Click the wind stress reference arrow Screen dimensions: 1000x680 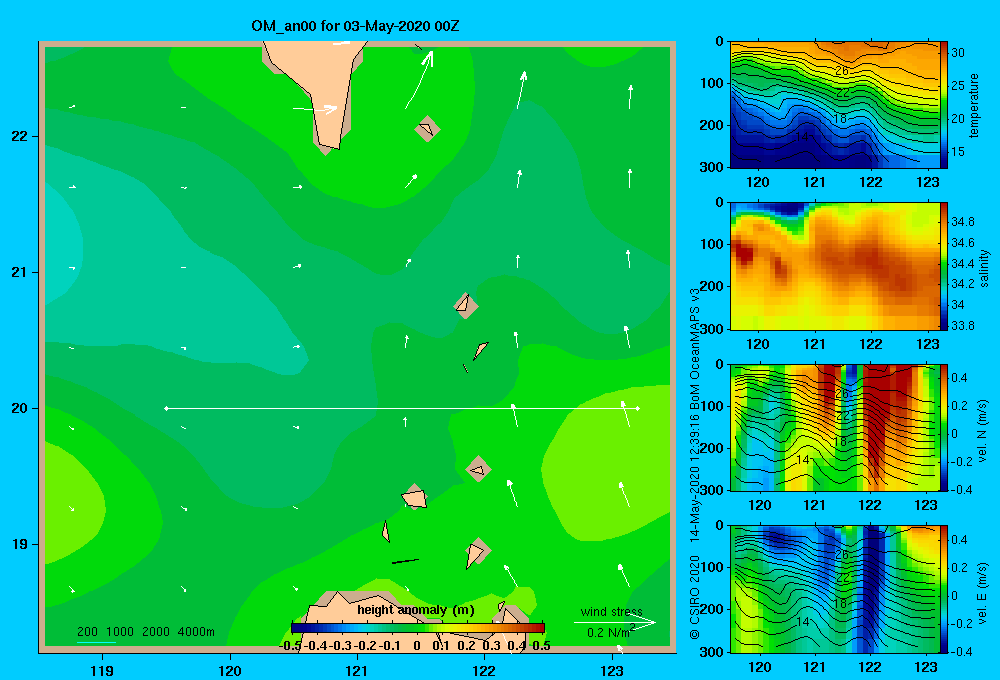[615, 622]
